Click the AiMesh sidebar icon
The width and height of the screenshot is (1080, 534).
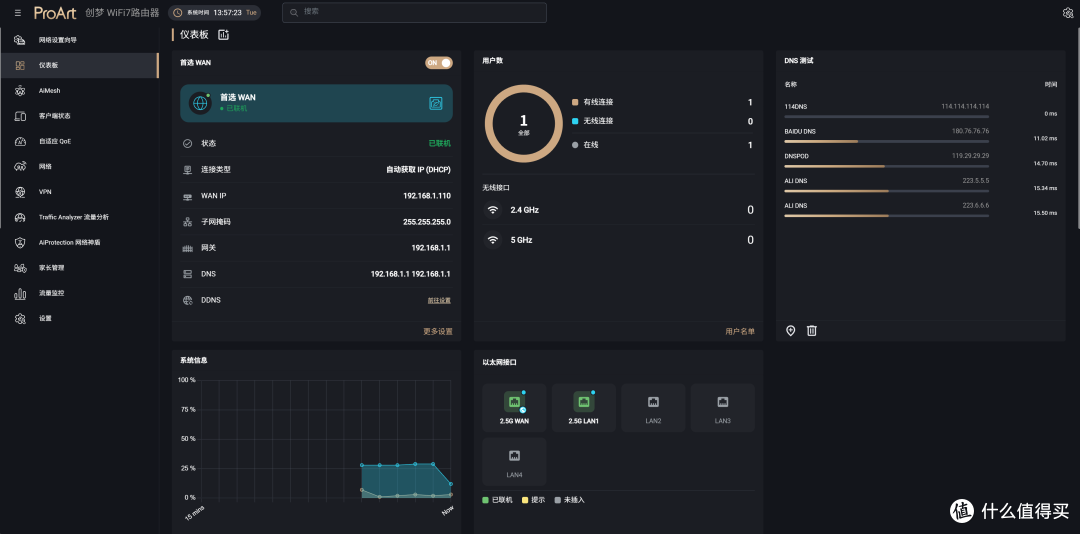(20, 90)
